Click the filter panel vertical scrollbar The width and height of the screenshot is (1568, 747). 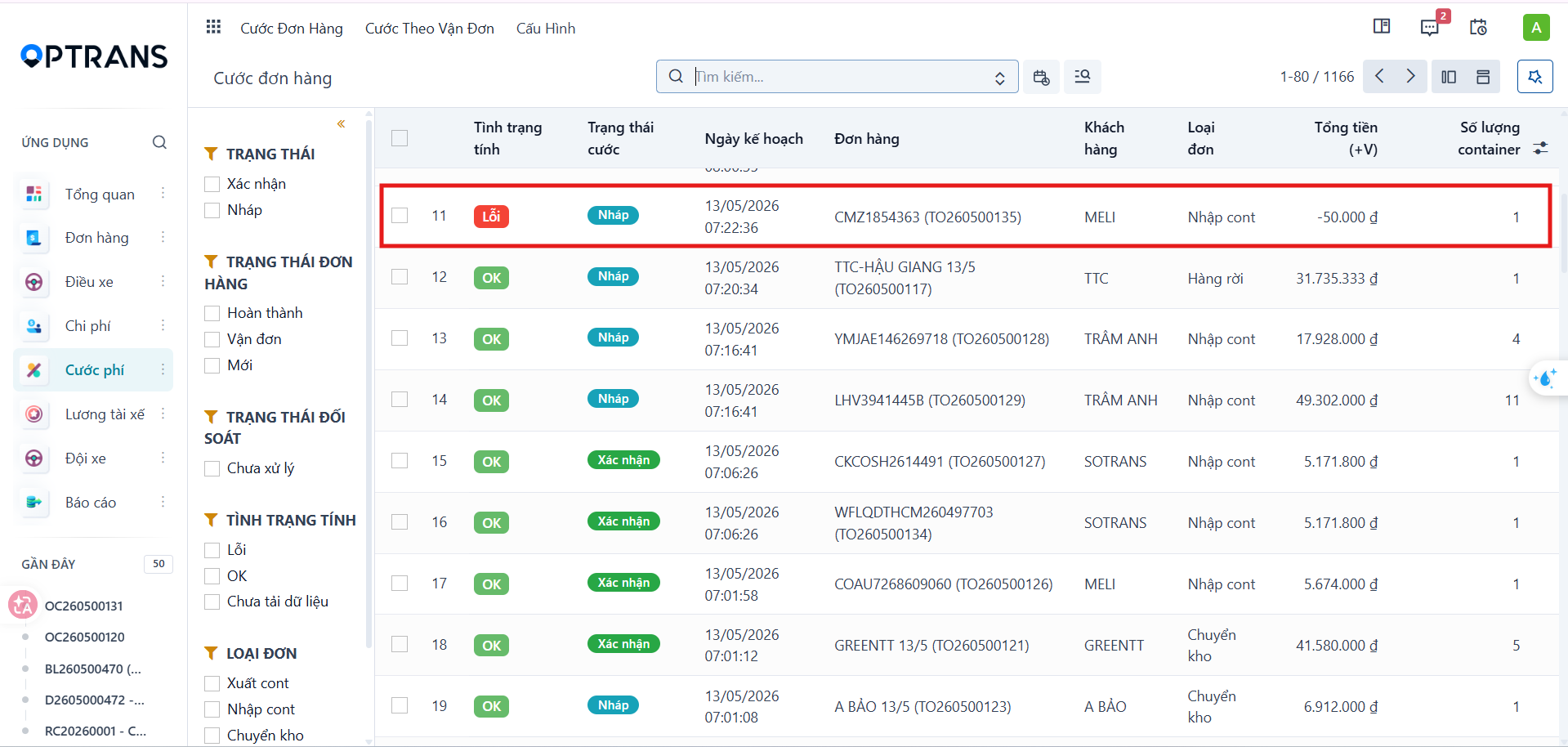tap(369, 384)
